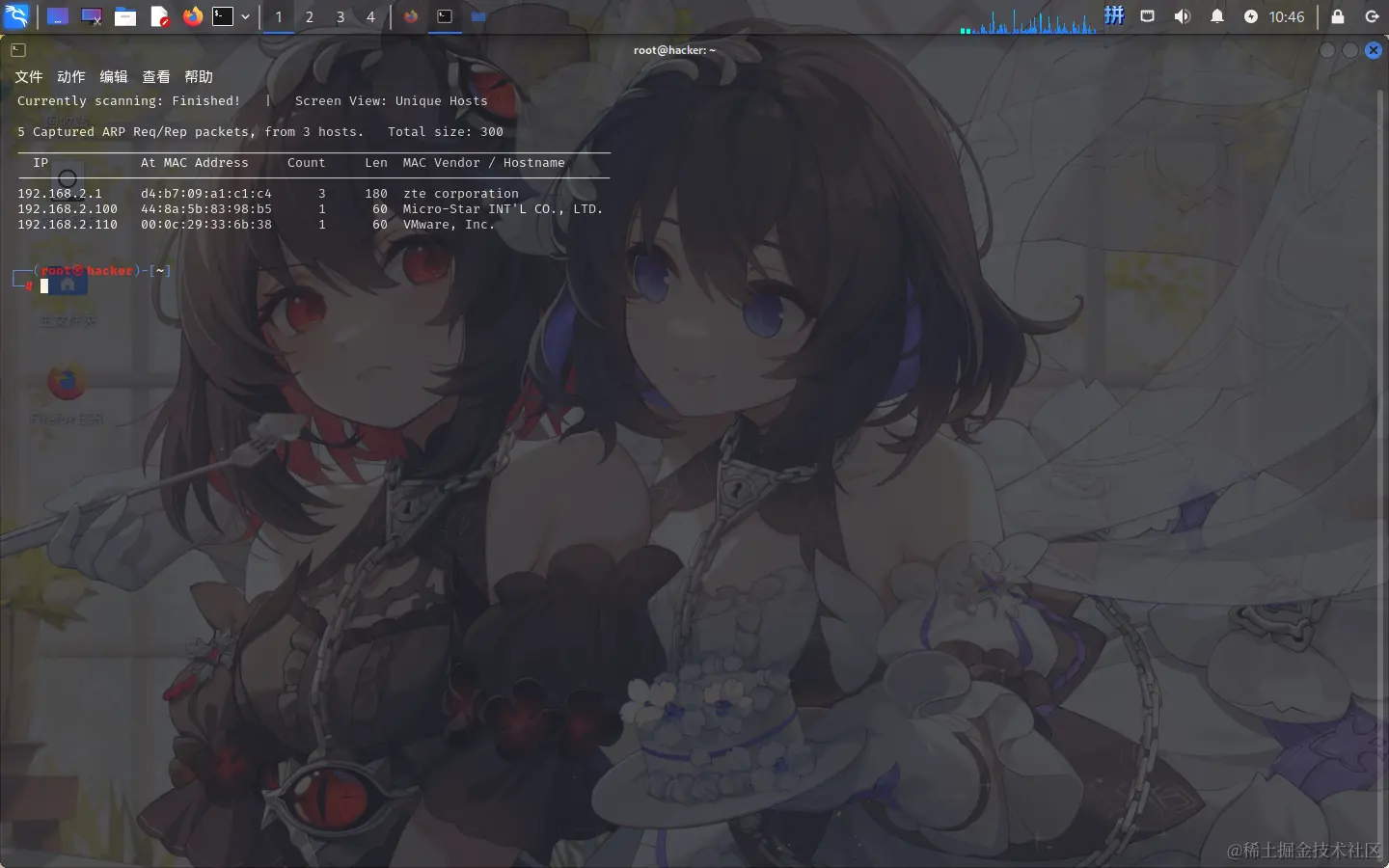Open the 帮助 menu

(199, 76)
